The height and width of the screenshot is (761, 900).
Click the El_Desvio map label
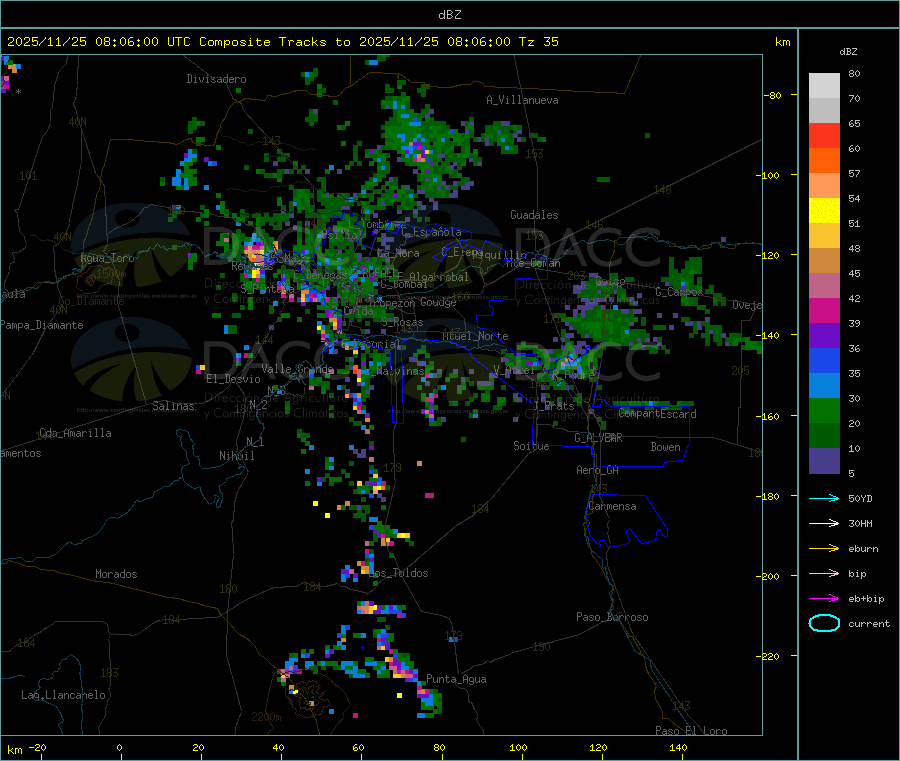[x=233, y=379]
